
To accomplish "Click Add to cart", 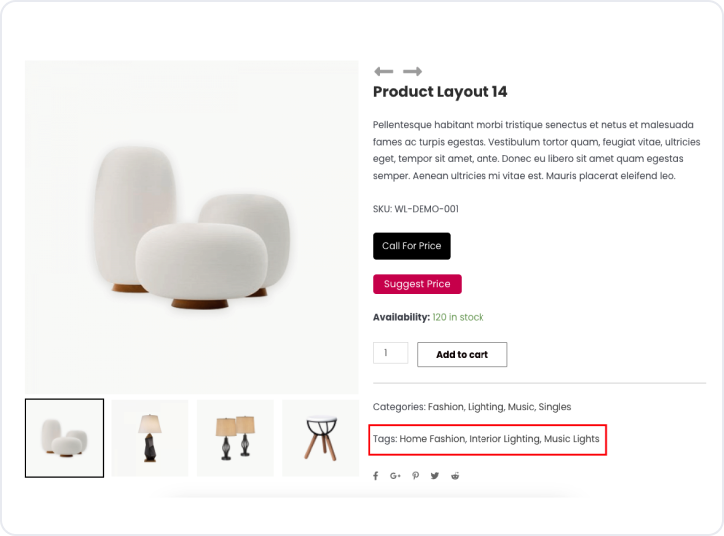I will 461,354.
